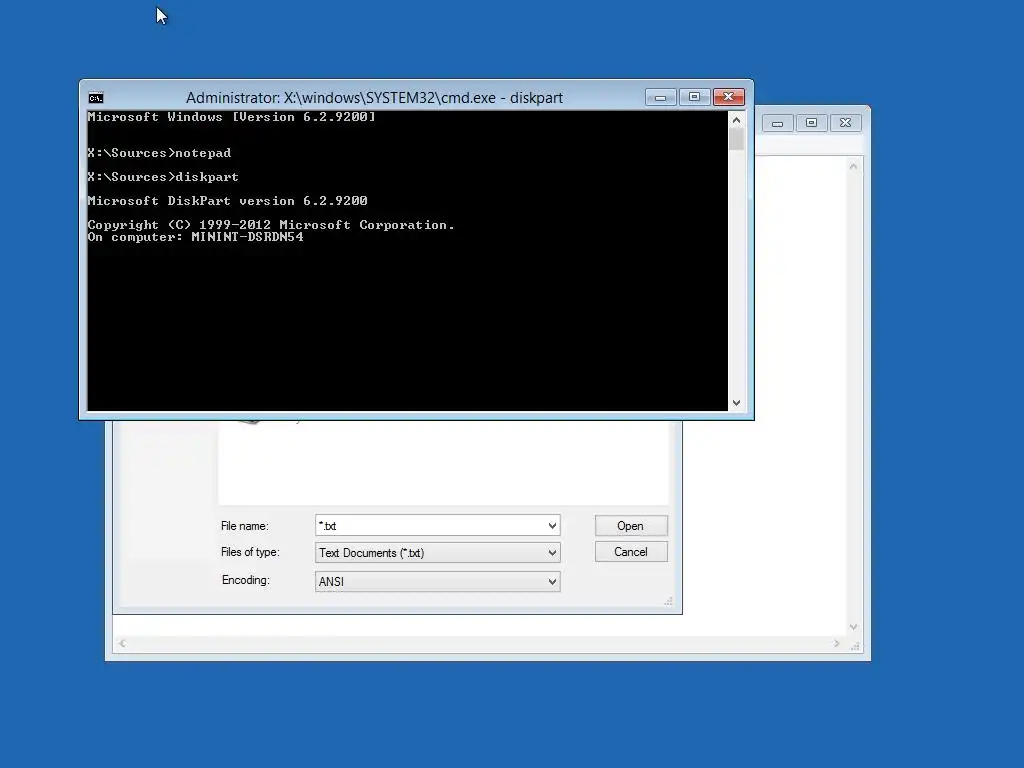Click the command prompt vertical scrollbar thumb
This screenshot has height=768, width=1024.
[736, 139]
